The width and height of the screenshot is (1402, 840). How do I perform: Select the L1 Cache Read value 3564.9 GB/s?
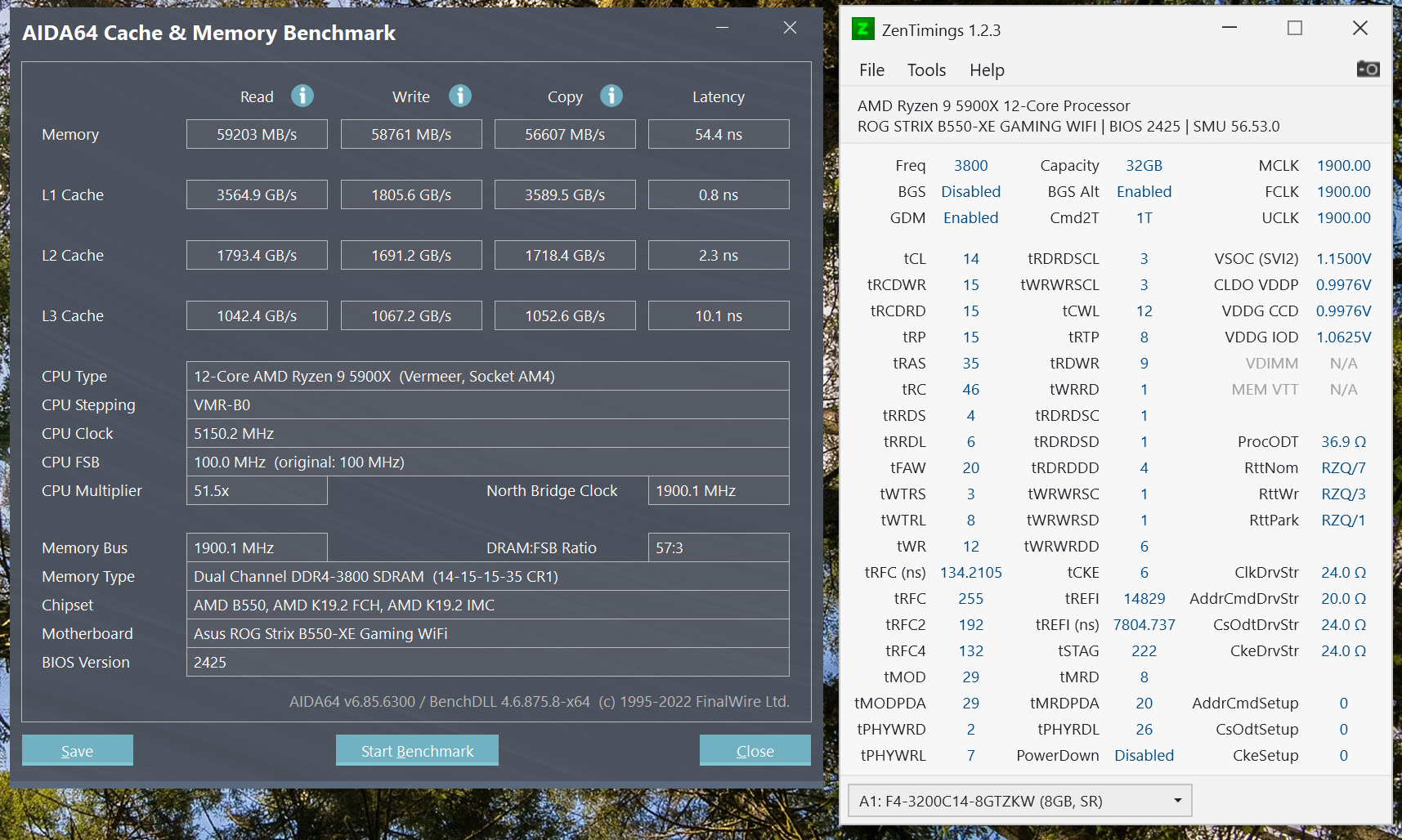pos(257,194)
